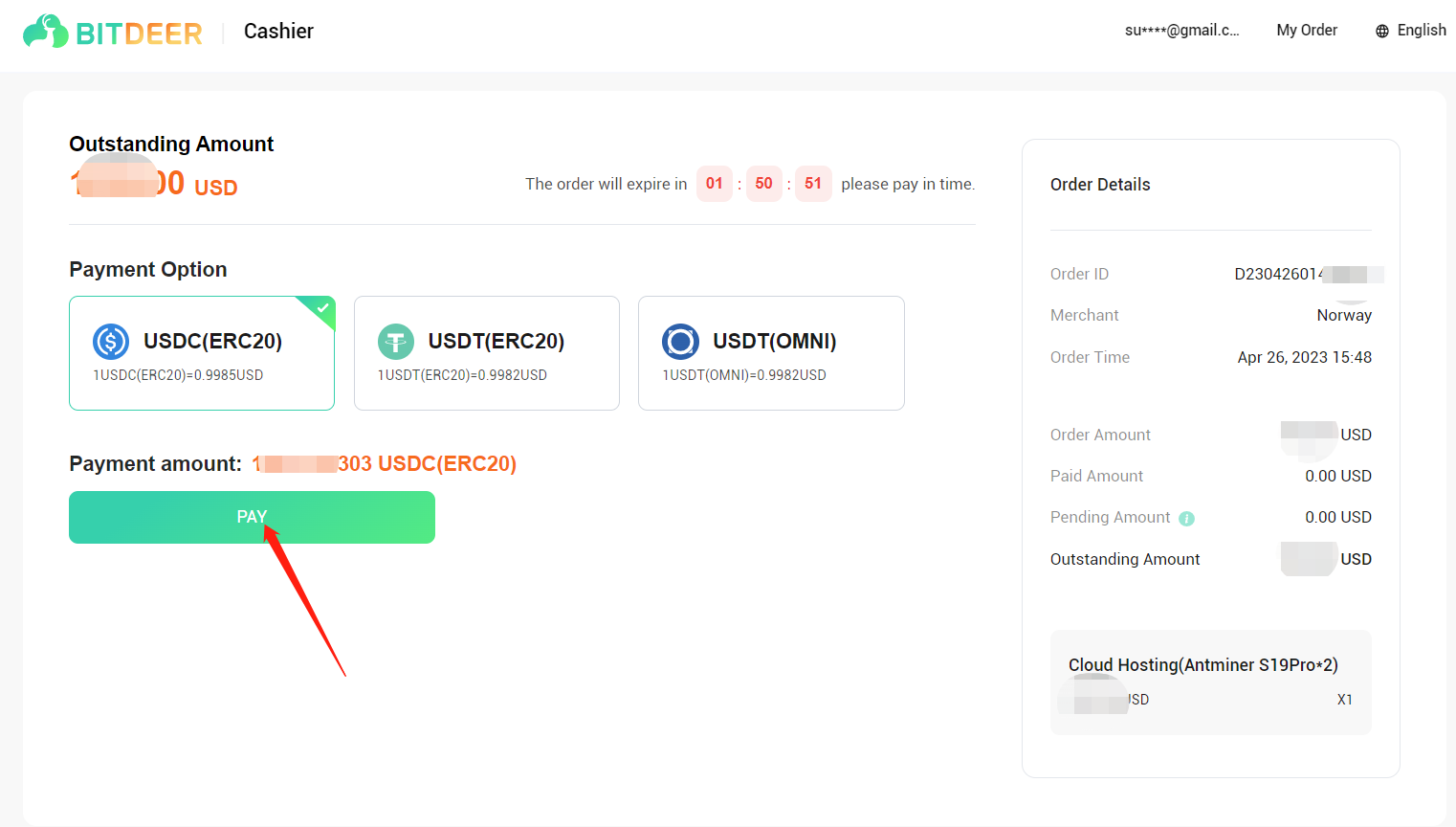Click the X1 quantity label
The width and height of the screenshot is (1456, 827).
click(1345, 700)
